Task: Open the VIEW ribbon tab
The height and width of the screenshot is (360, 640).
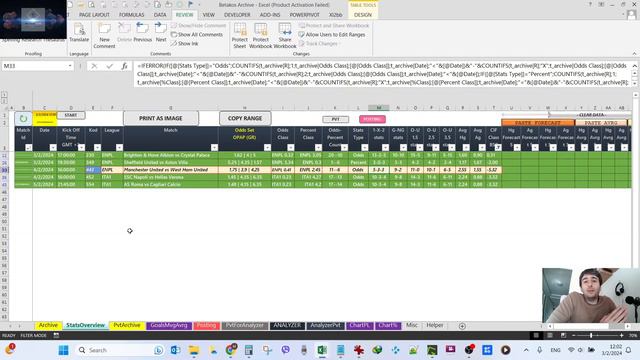Action: [209, 15]
